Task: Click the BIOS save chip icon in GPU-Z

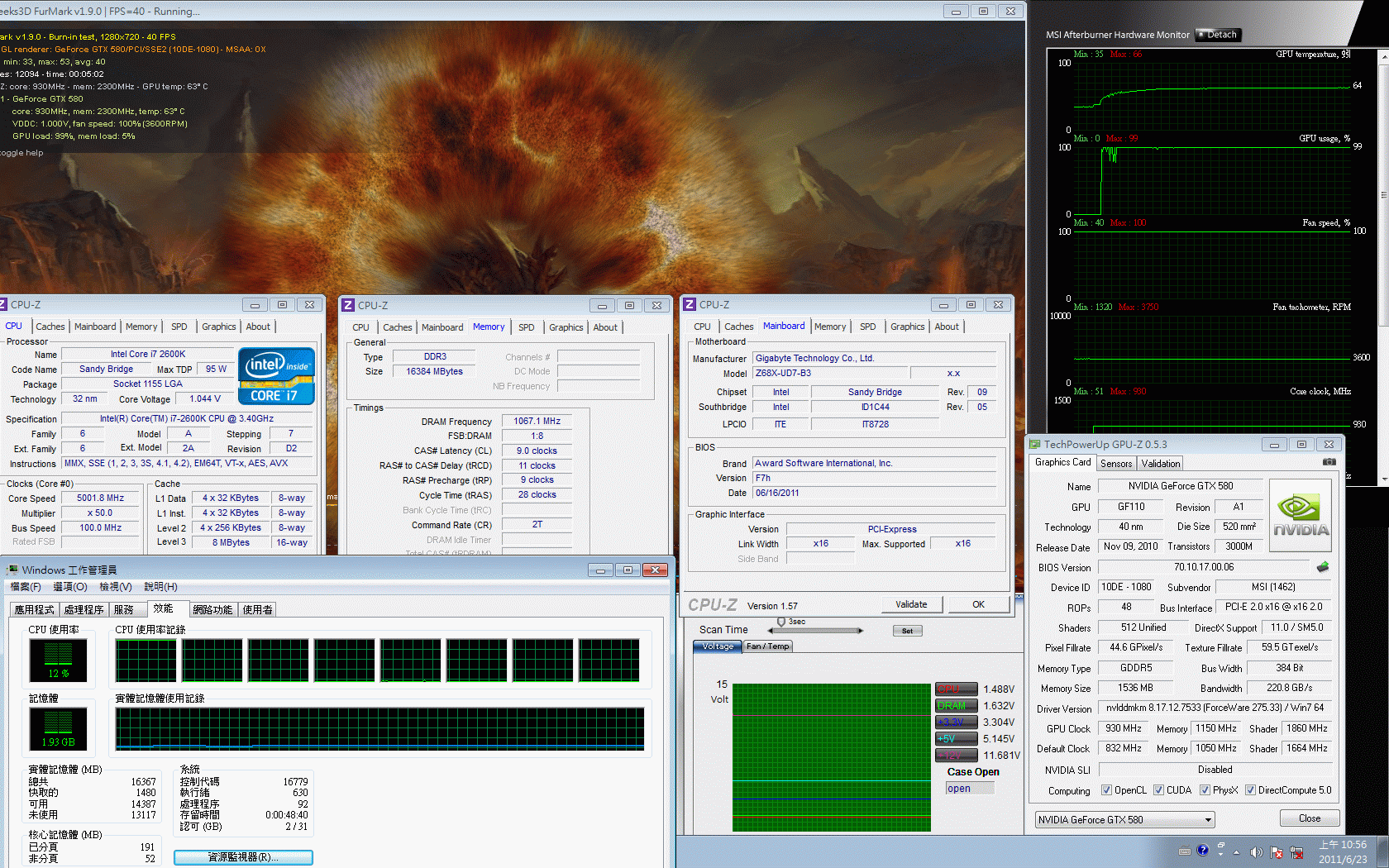Action: (x=1322, y=567)
